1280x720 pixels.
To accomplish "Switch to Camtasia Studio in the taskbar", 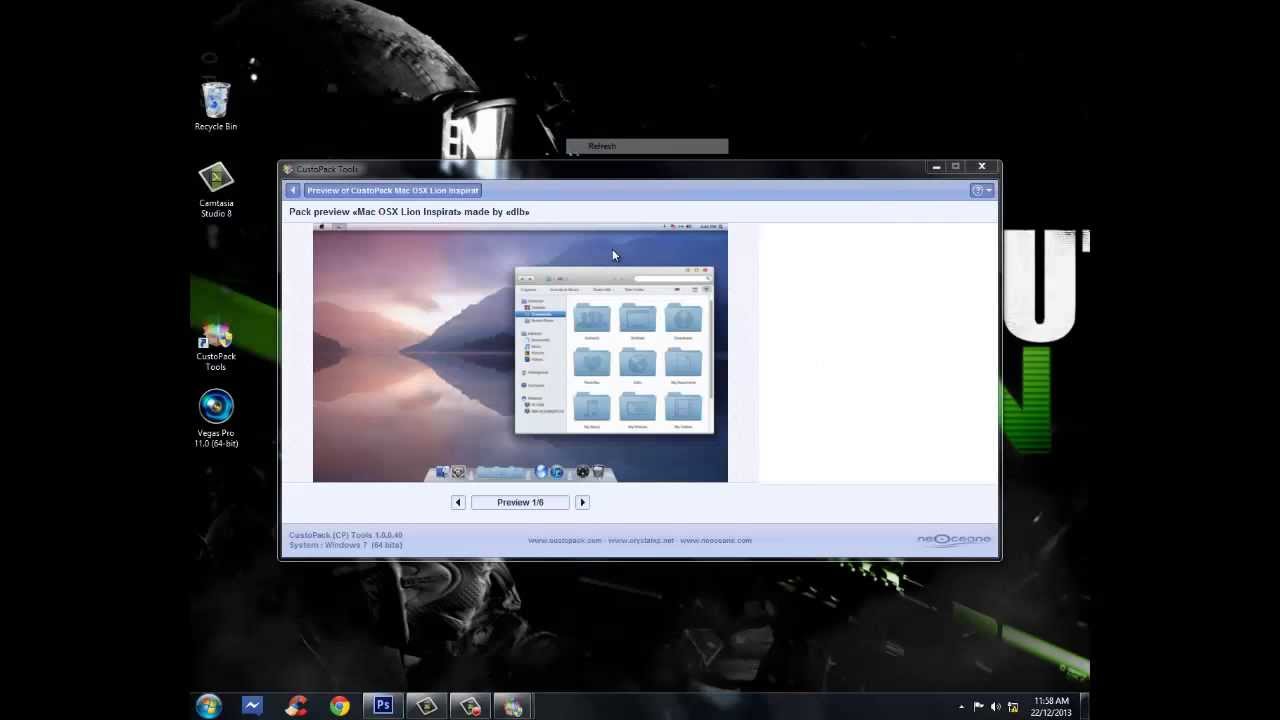I will click(x=427, y=706).
